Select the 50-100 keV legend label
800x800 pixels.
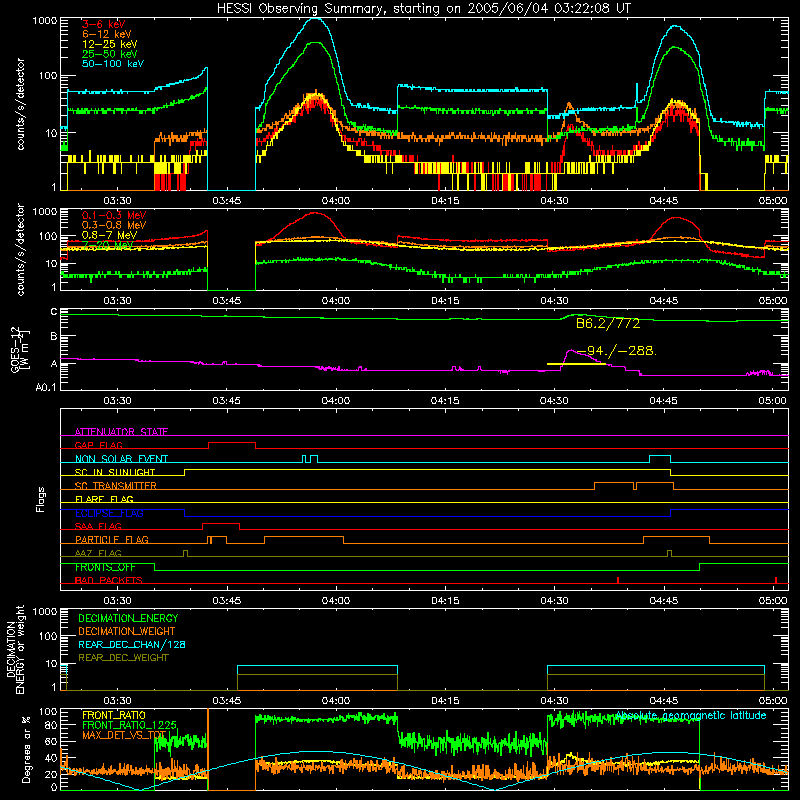point(113,64)
